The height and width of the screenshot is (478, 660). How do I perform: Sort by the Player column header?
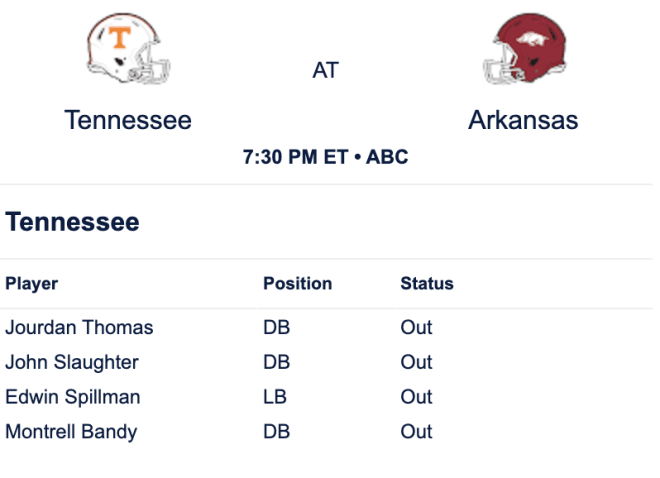(x=32, y=284)
